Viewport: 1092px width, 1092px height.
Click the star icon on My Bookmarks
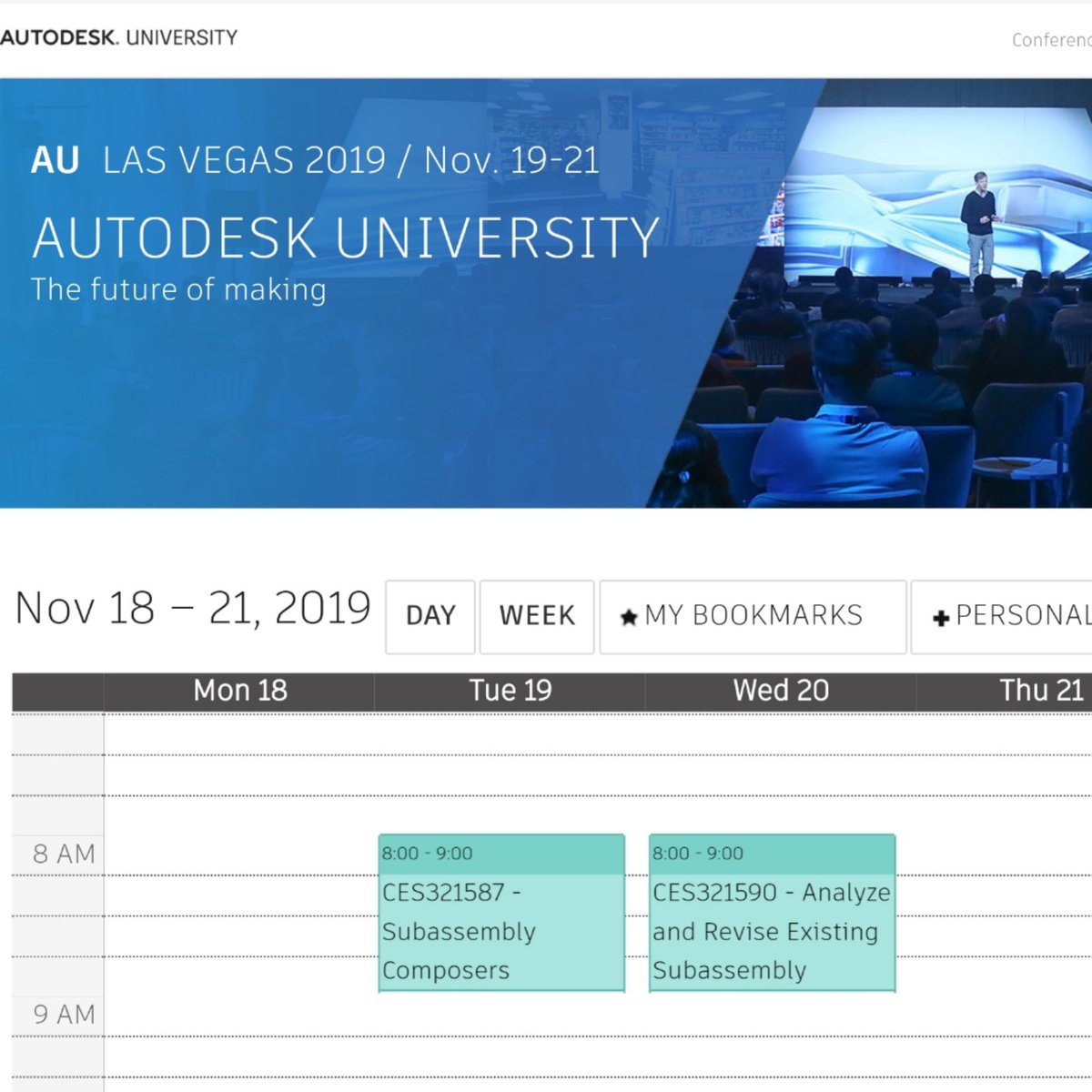coord(628,618)
